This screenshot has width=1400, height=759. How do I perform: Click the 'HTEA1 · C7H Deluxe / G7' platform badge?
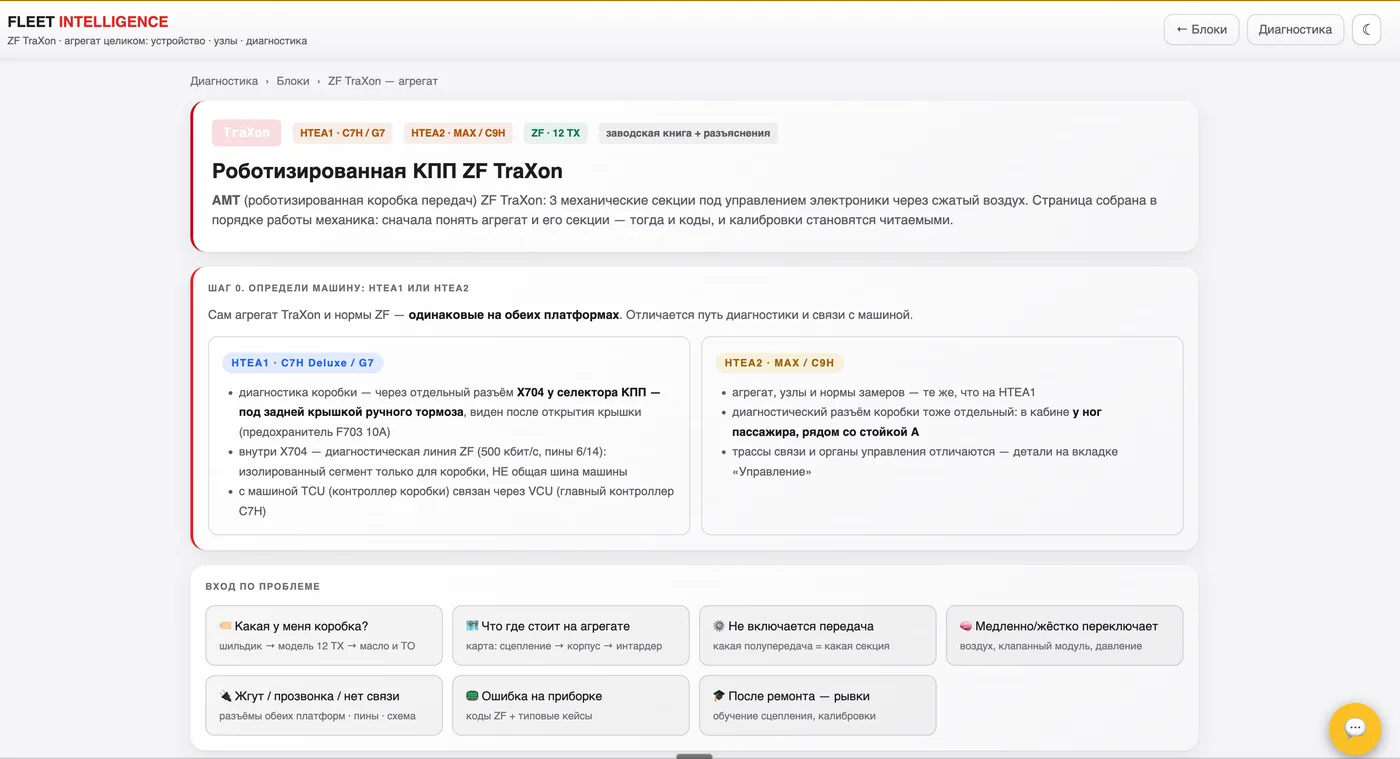tap(303, 363)
